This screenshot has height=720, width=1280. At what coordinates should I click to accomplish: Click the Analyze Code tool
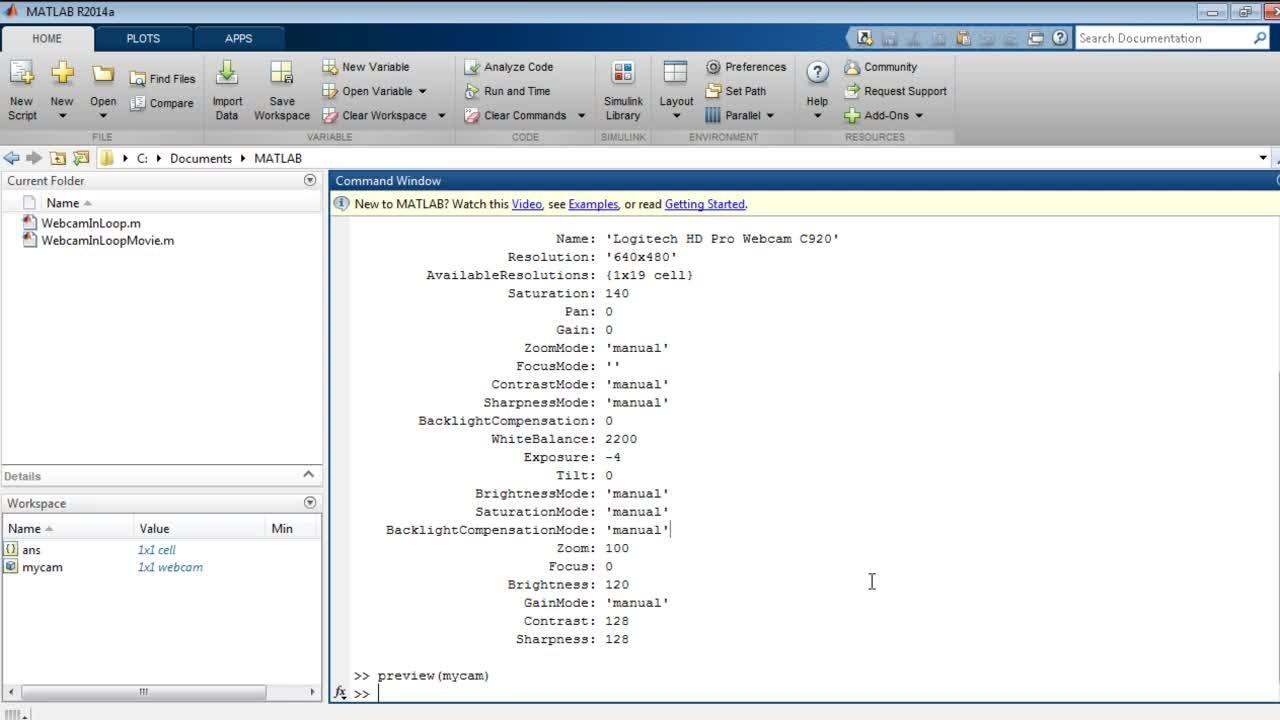[509, 67]
